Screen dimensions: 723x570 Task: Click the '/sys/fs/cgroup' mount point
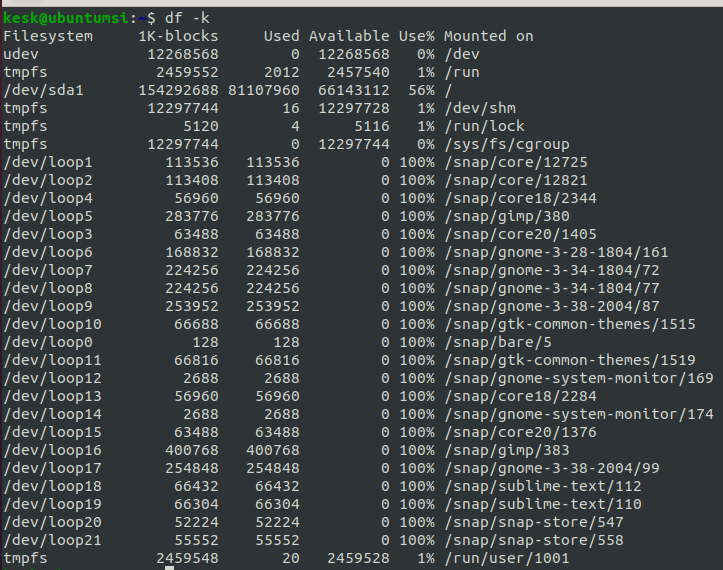[507, 144]
